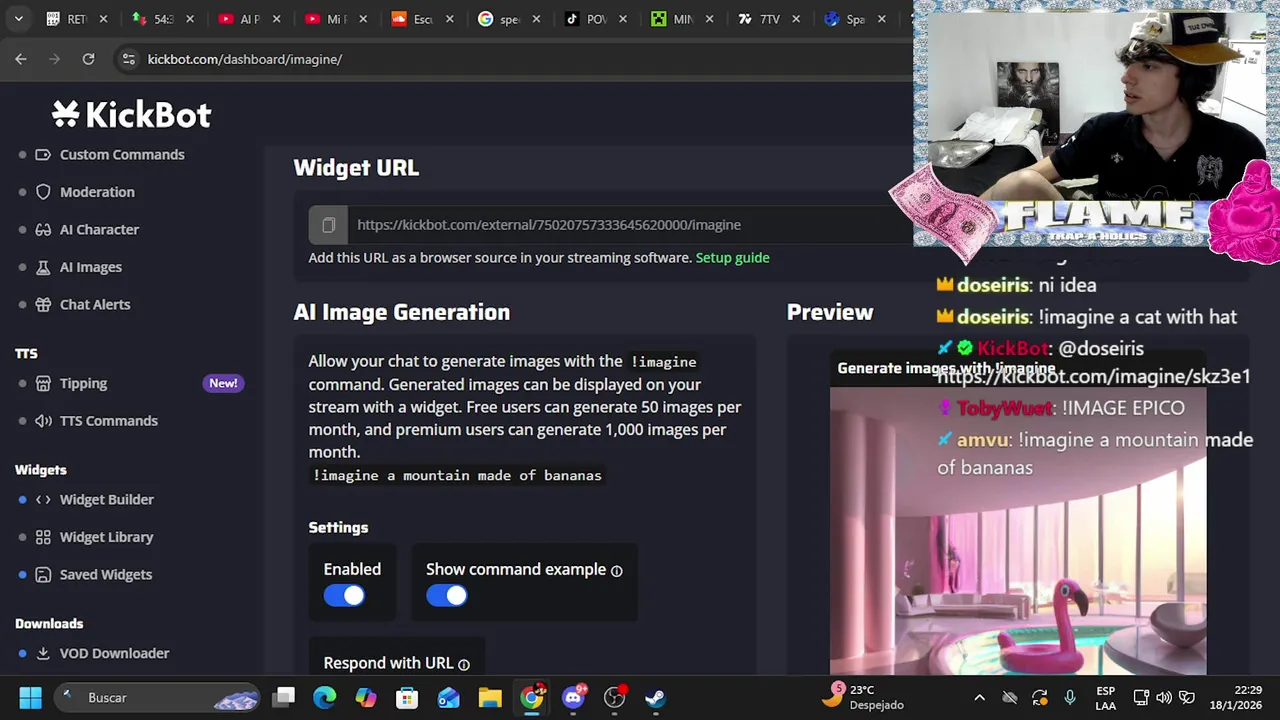The image size is (1280, 720).
Task: Click the kickbot.com address bar URL
Action: [245, 59]
